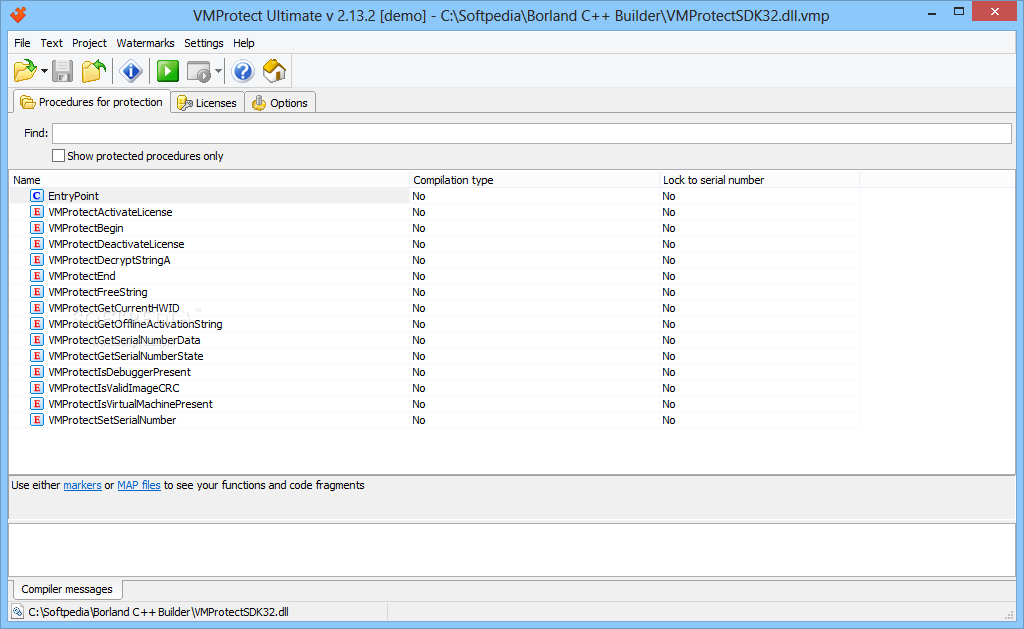Viewport: 1024px width, 629px height.
Task: Select the EntryPoint procedure row
Action: pos(434,196)
